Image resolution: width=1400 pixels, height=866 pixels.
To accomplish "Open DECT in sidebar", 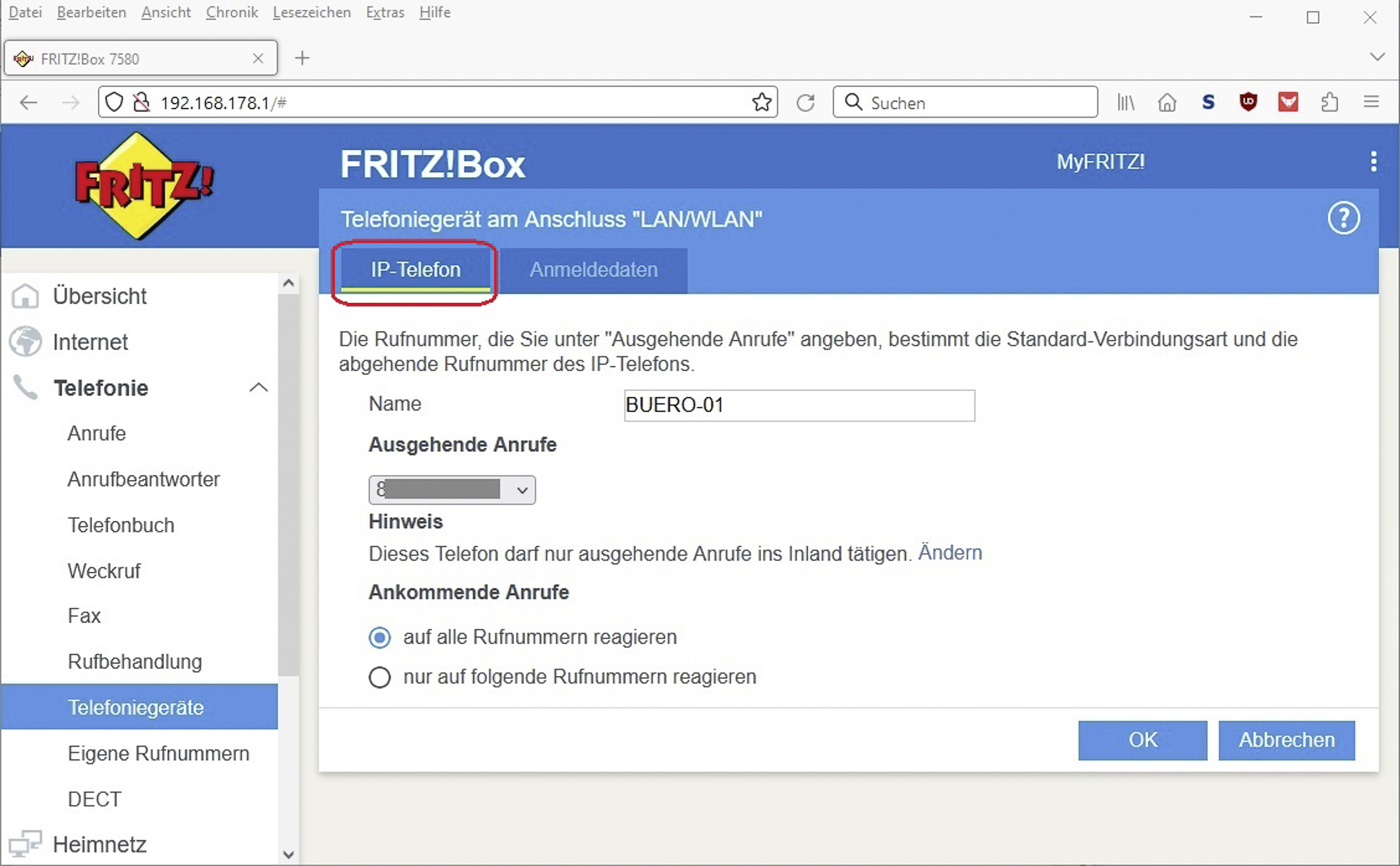I will click(x=95, y=800).
